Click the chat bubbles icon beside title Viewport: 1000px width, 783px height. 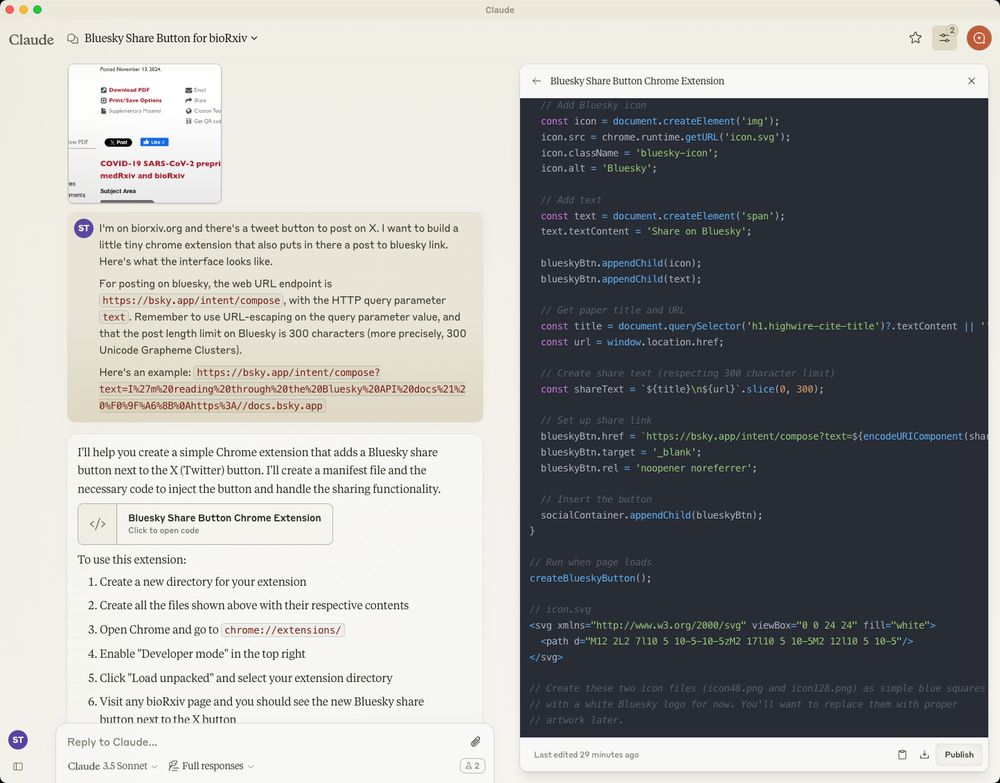[73, 38]
